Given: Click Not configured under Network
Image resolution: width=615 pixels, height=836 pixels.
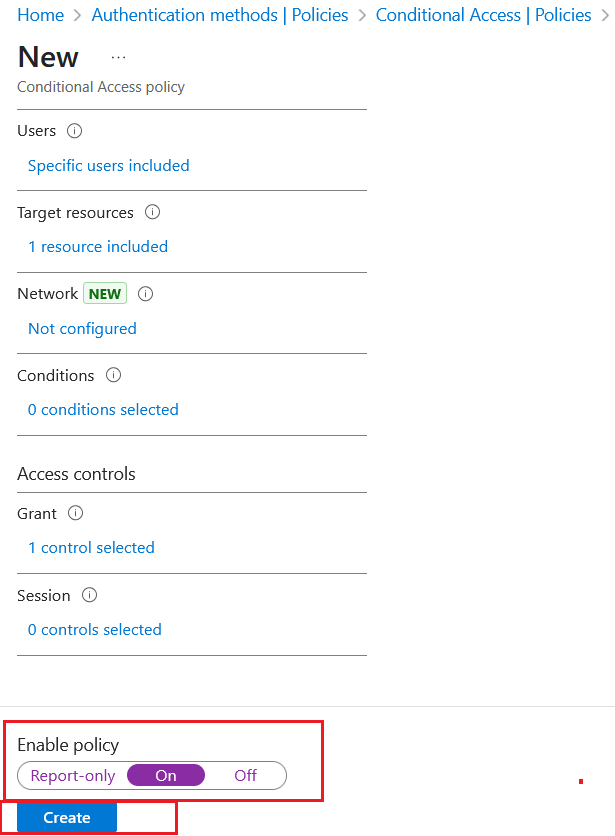Looking at the screenshot, I should pyautogui.click(x=82, y=329).
